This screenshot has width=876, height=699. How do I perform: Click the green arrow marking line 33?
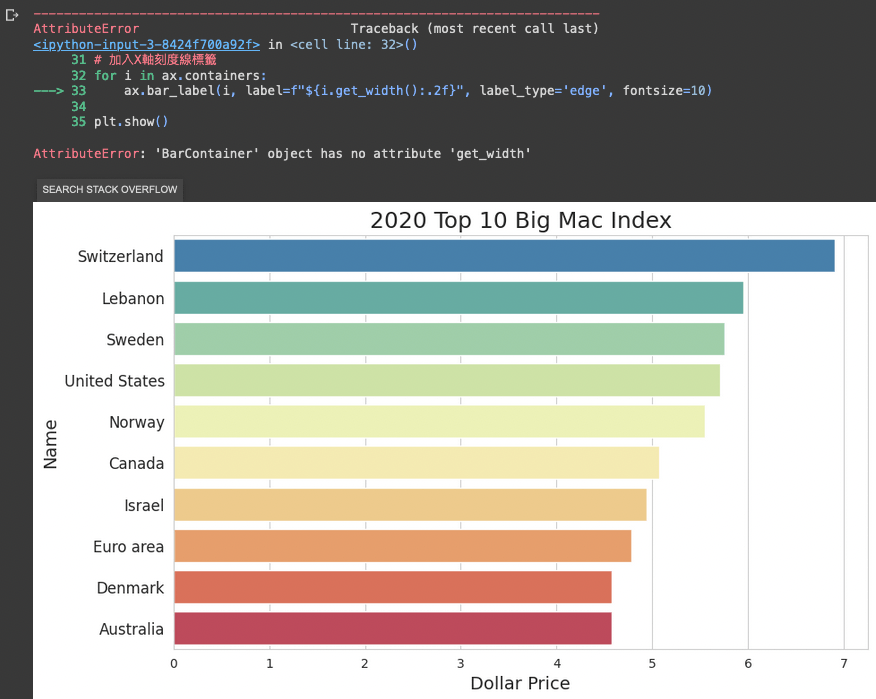[x=49, y=91]
